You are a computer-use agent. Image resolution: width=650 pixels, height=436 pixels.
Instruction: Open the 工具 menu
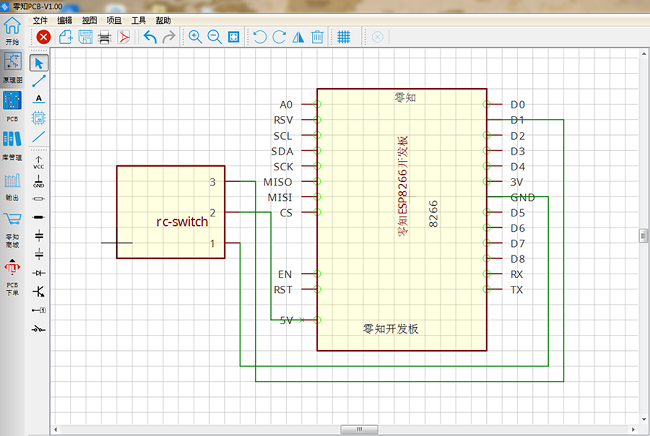tap(138, 20)
